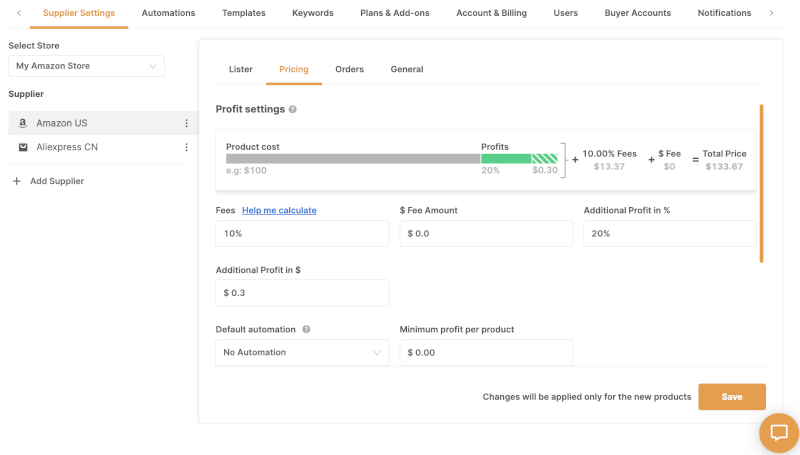Click the tabs forward arrow
The width and height of the screenshot is (800, 455).
click(771, 13)
